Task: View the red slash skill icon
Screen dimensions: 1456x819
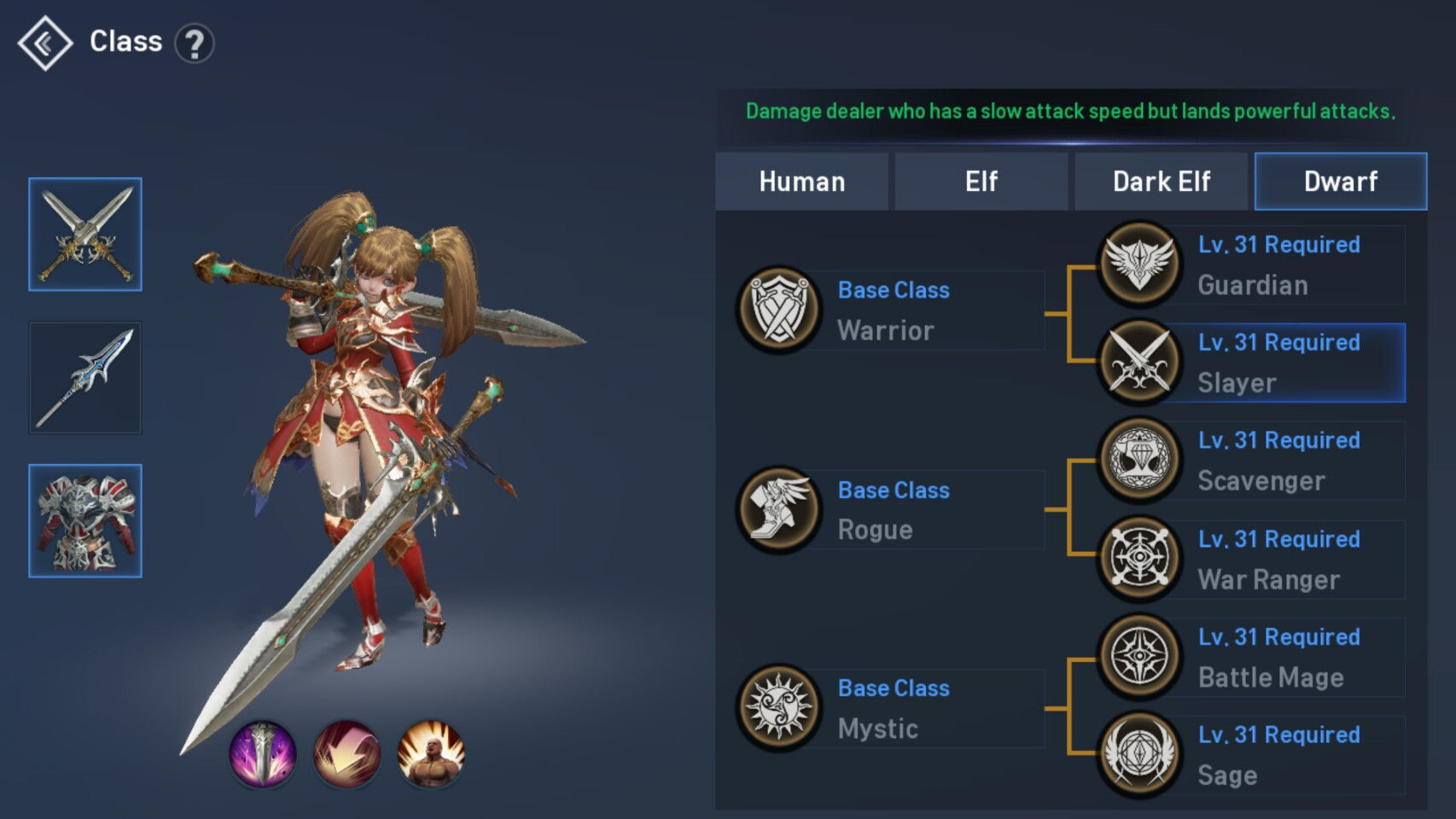Action: point(347,754)
